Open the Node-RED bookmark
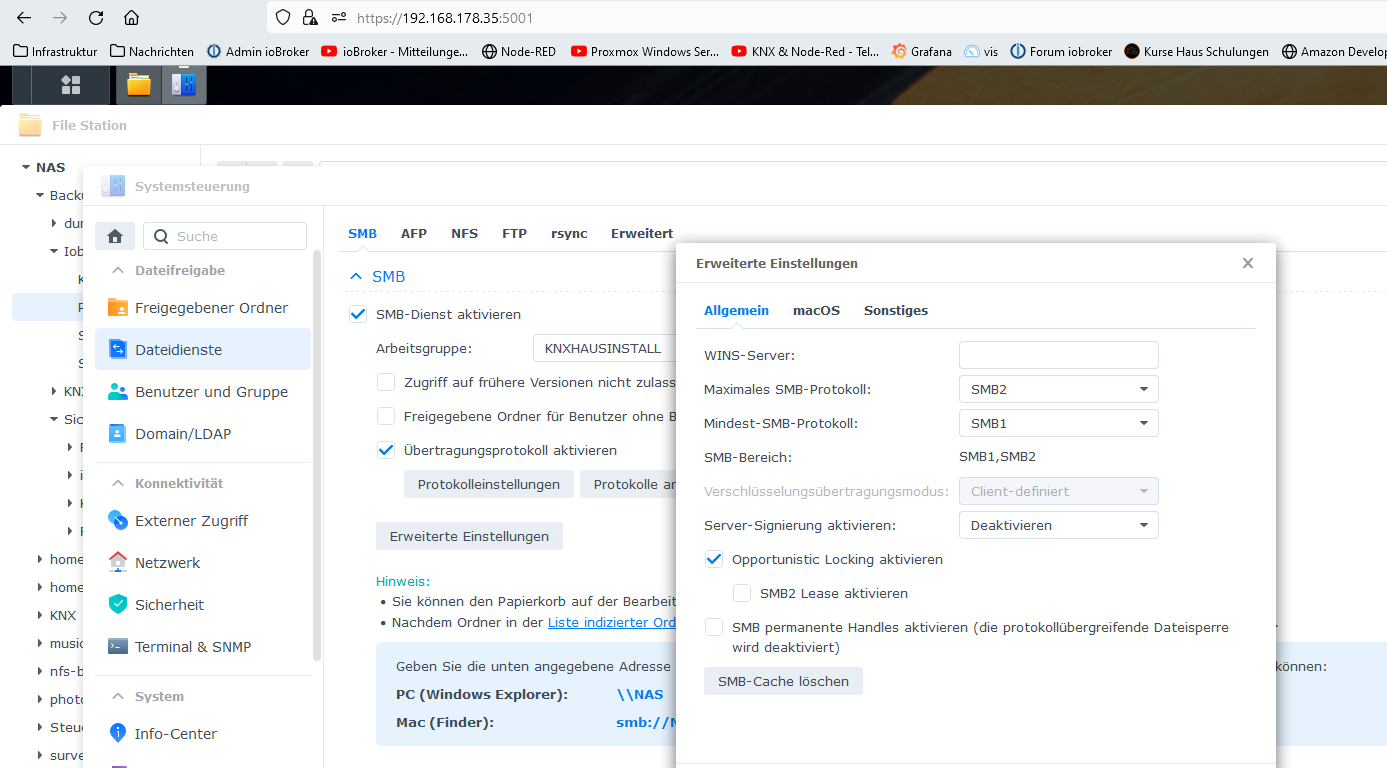 coord(518,51)
